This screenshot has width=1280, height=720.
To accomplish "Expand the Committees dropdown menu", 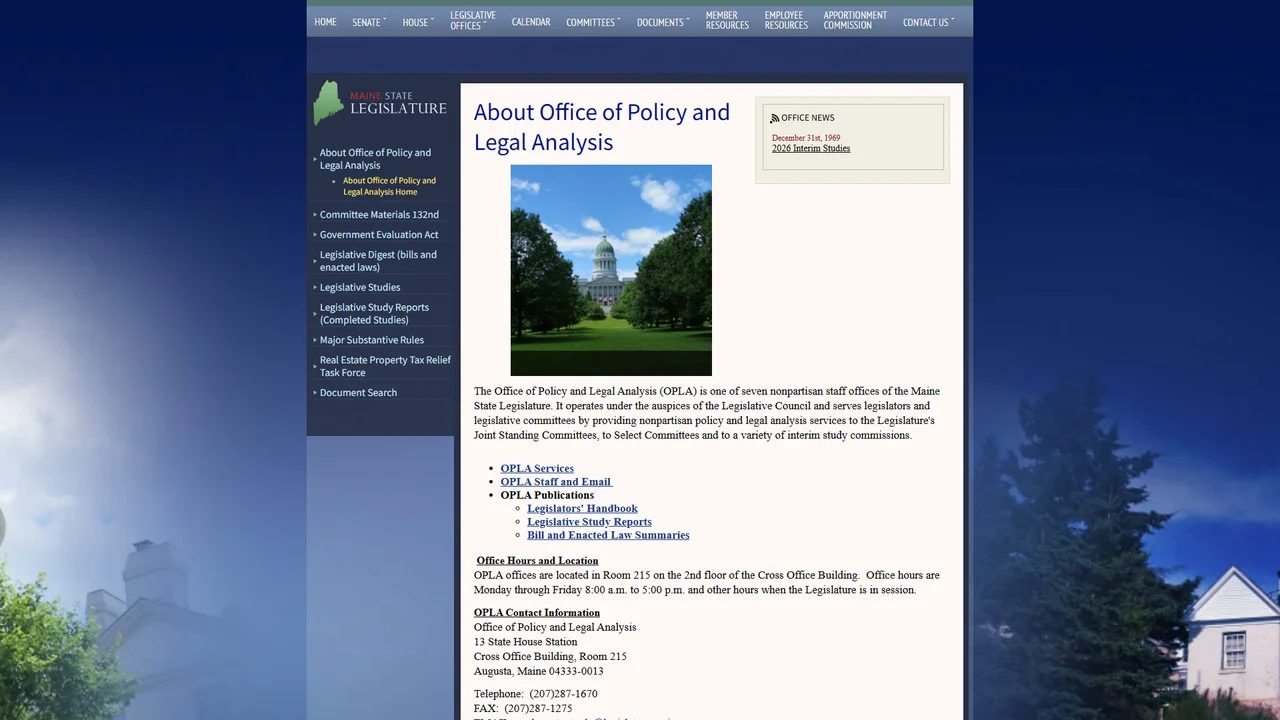I will [593, 22].
